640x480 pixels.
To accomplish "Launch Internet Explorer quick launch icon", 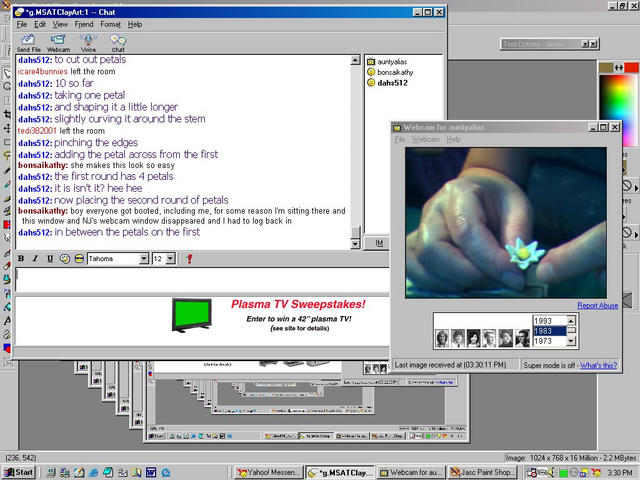I will (x=94, y=473).
